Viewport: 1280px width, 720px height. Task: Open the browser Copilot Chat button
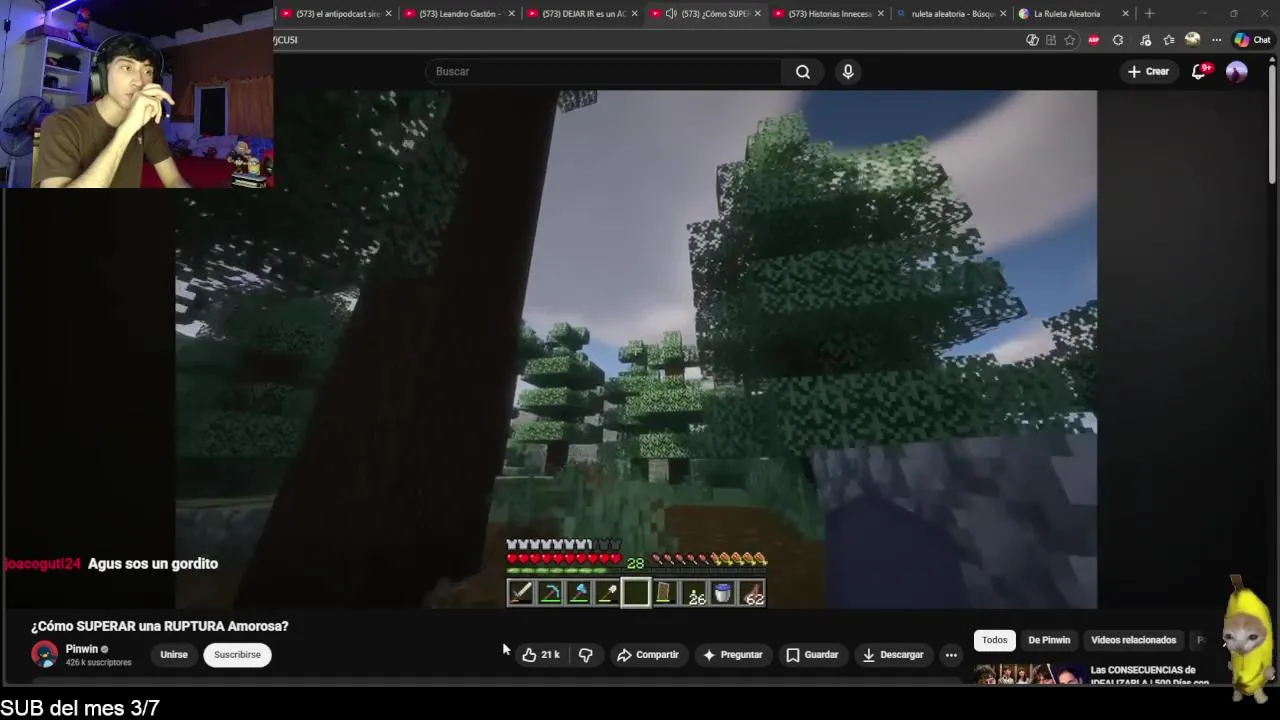(1255, 40)
